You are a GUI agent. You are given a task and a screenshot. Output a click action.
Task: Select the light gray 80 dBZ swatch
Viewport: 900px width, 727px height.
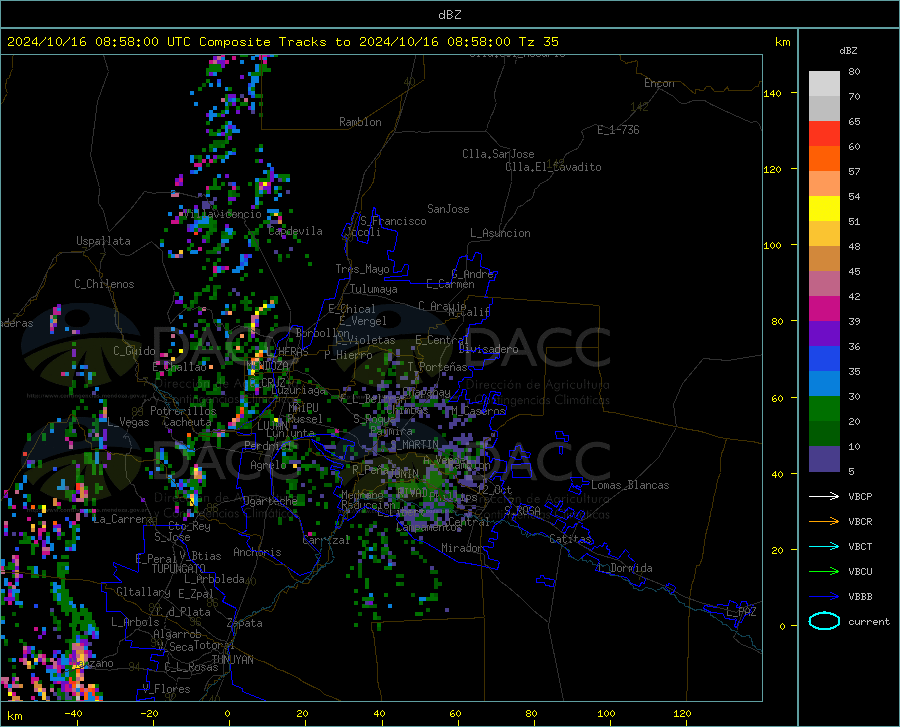[824, 84]
